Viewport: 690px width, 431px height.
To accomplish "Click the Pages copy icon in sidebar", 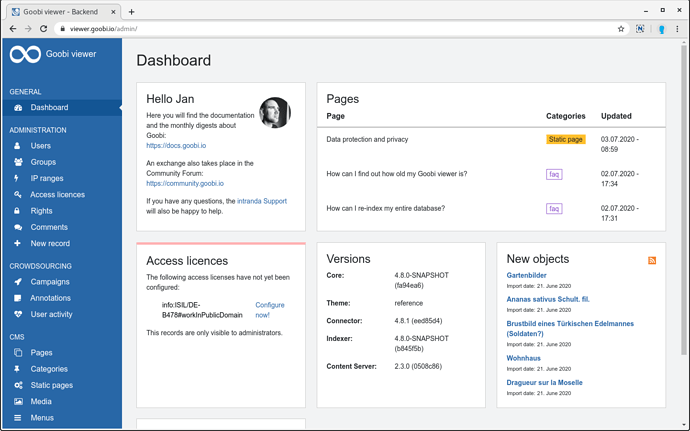I will coord(18,353).
